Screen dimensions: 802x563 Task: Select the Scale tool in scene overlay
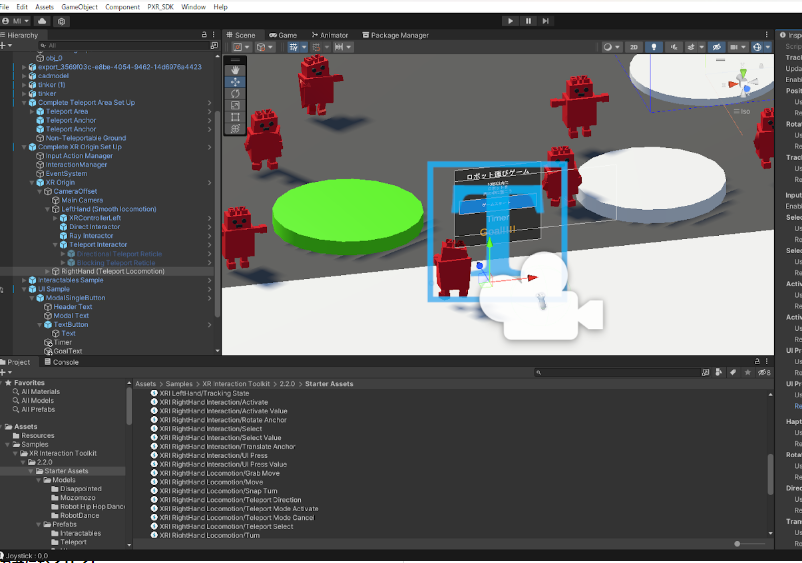235,105
